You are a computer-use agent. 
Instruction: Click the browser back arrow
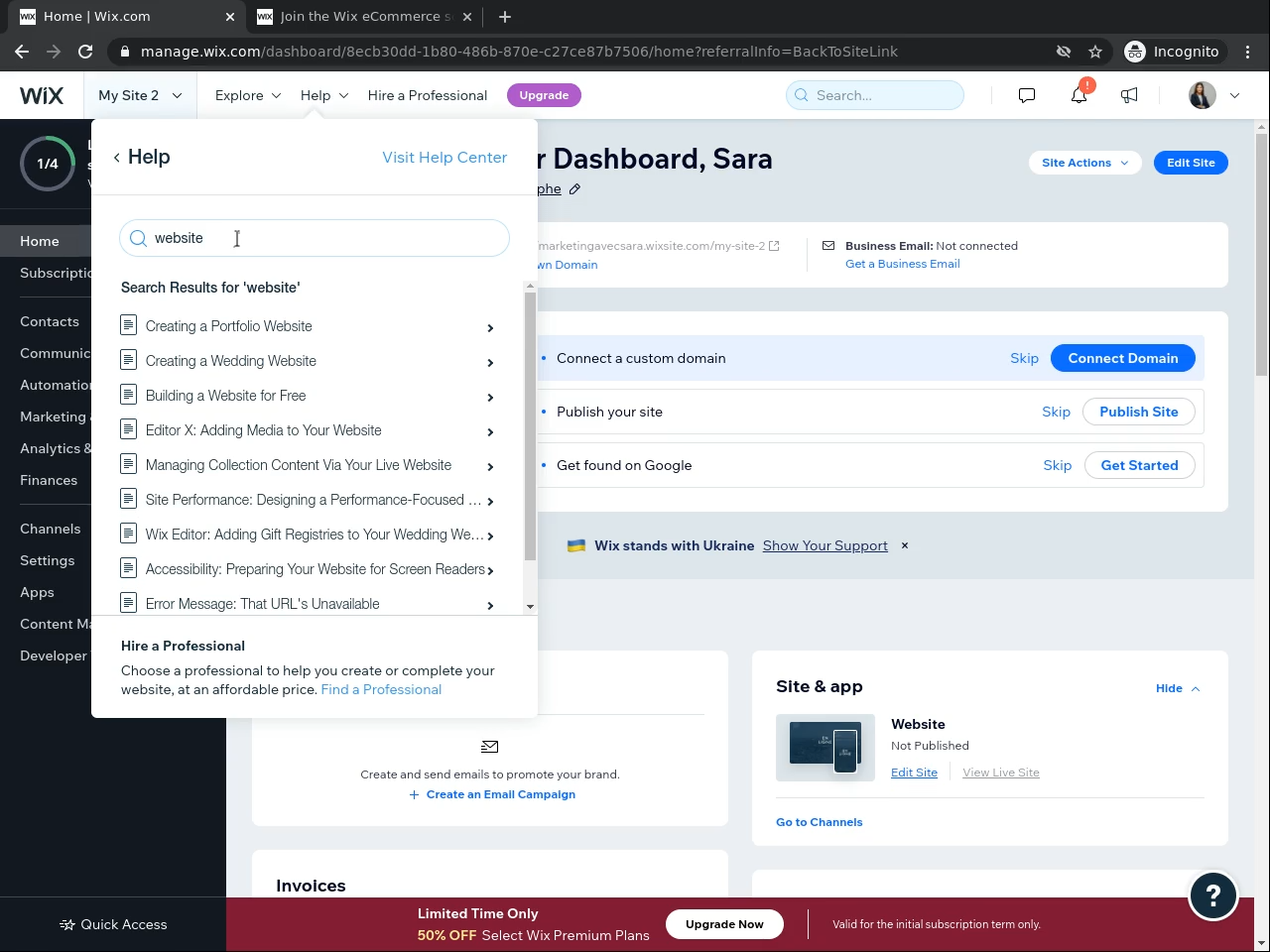pyautogui.click(x=22, y=52)
